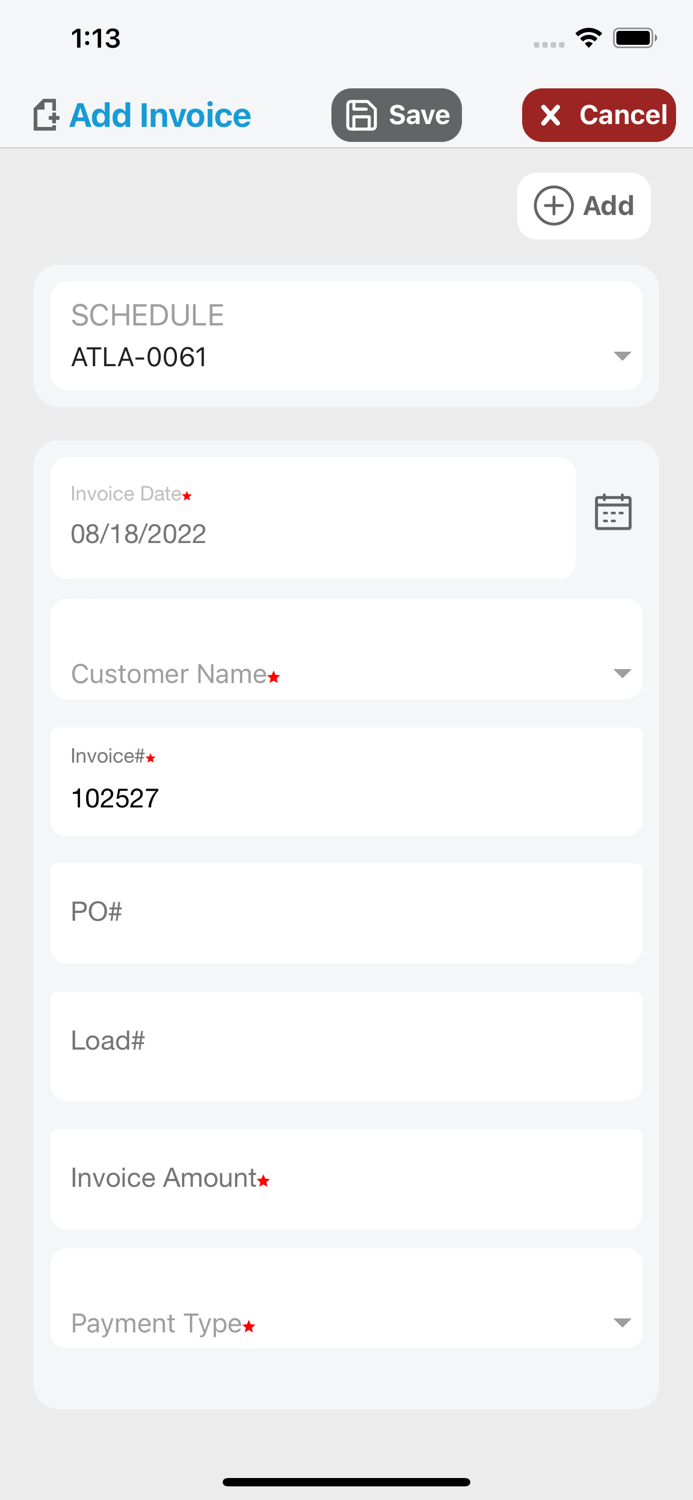Tap the Load# input field
Viewport: 693px width, 1500px height.
click(346, 1045)
